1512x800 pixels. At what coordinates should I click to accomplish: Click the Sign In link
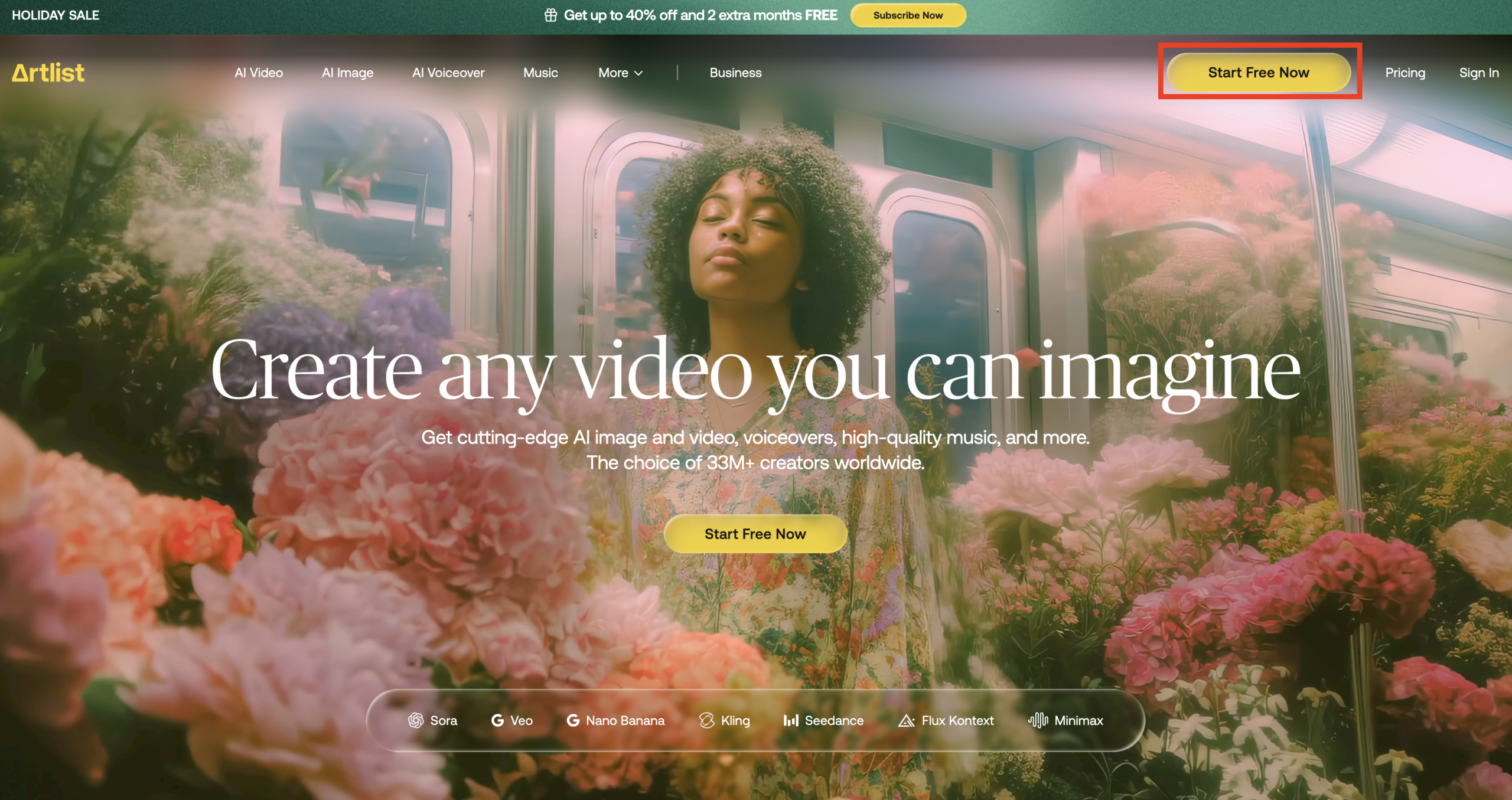click(x=1478, y=73)
